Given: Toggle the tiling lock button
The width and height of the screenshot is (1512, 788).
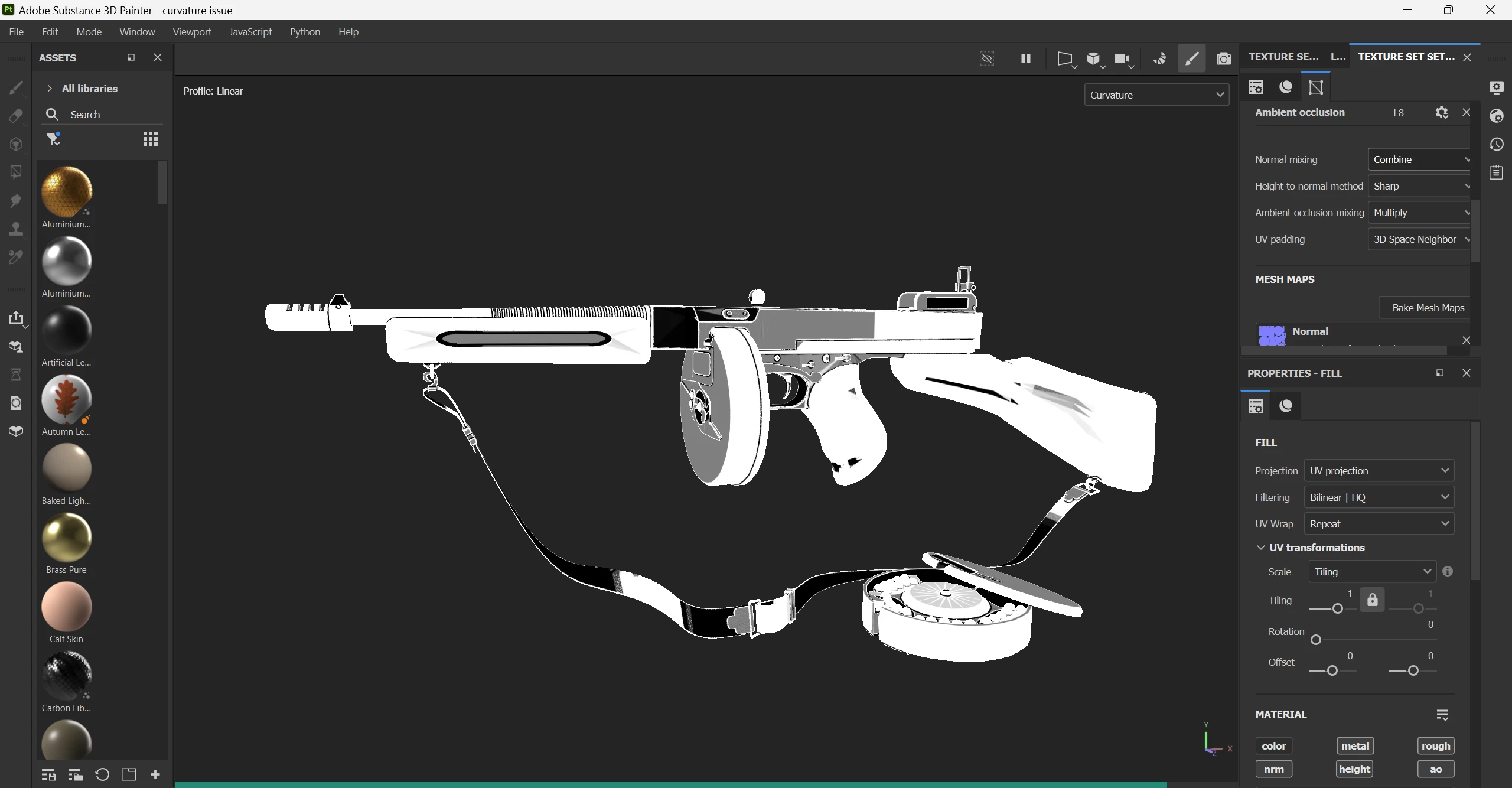Looking at the screenshot, I should (x=1373, y=600).
